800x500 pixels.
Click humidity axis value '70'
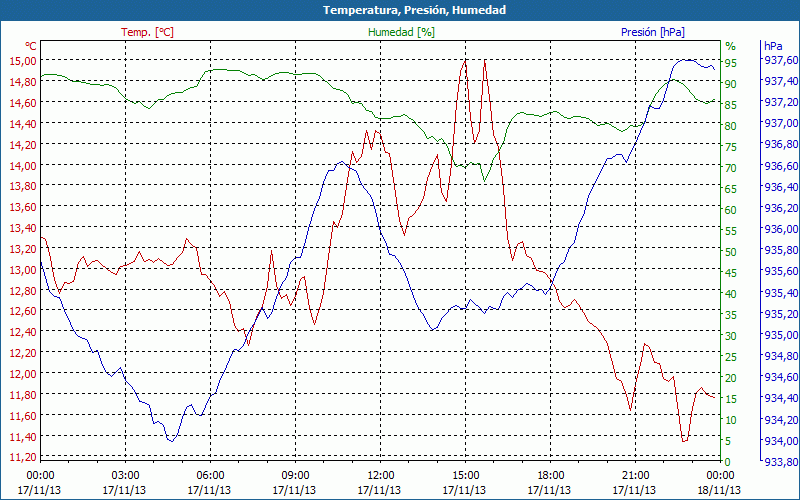pyautogui.click(x=731, y=168)
